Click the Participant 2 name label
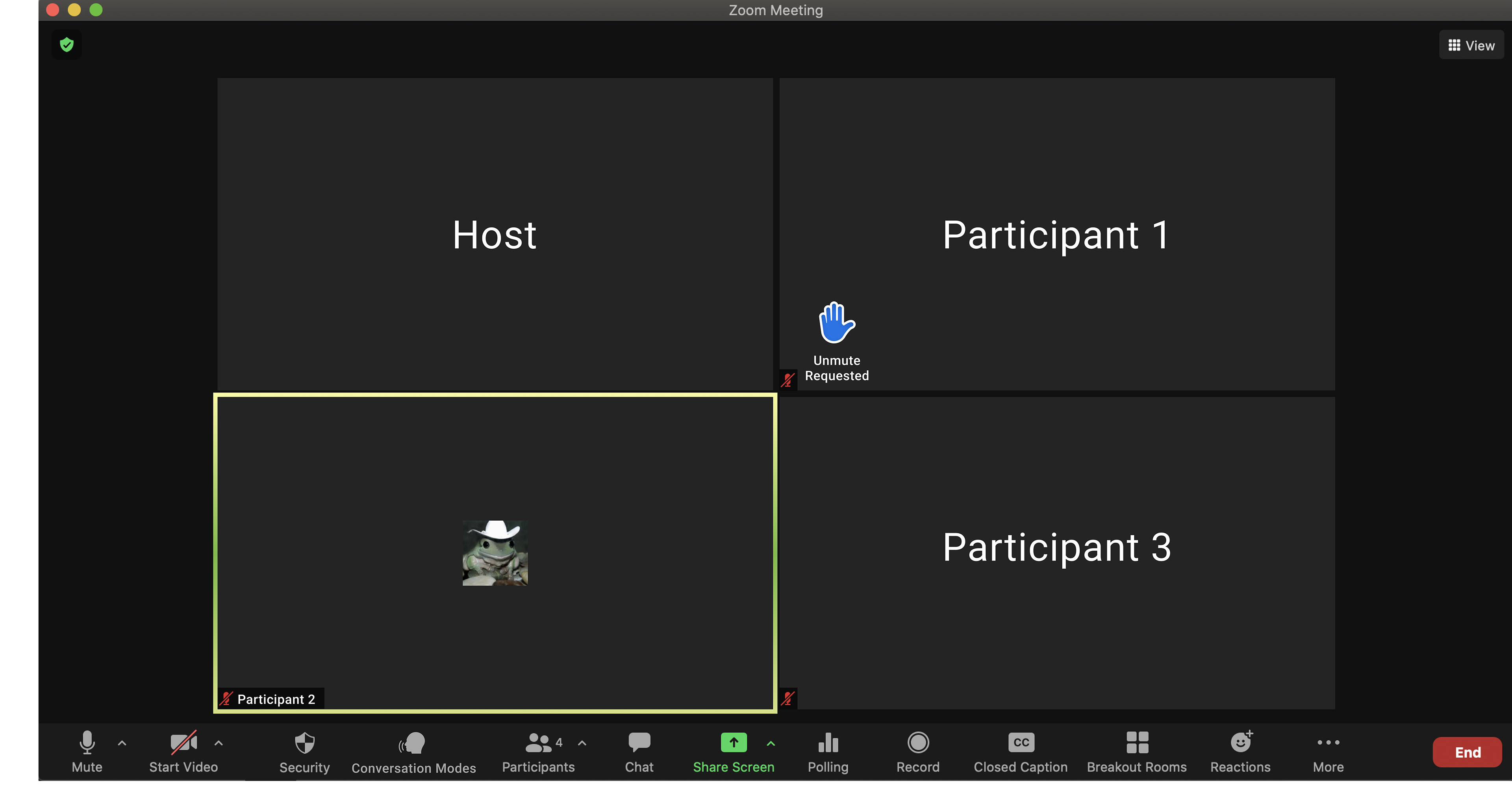This screenshot has height=795, width=1512. tap(276, 699)
